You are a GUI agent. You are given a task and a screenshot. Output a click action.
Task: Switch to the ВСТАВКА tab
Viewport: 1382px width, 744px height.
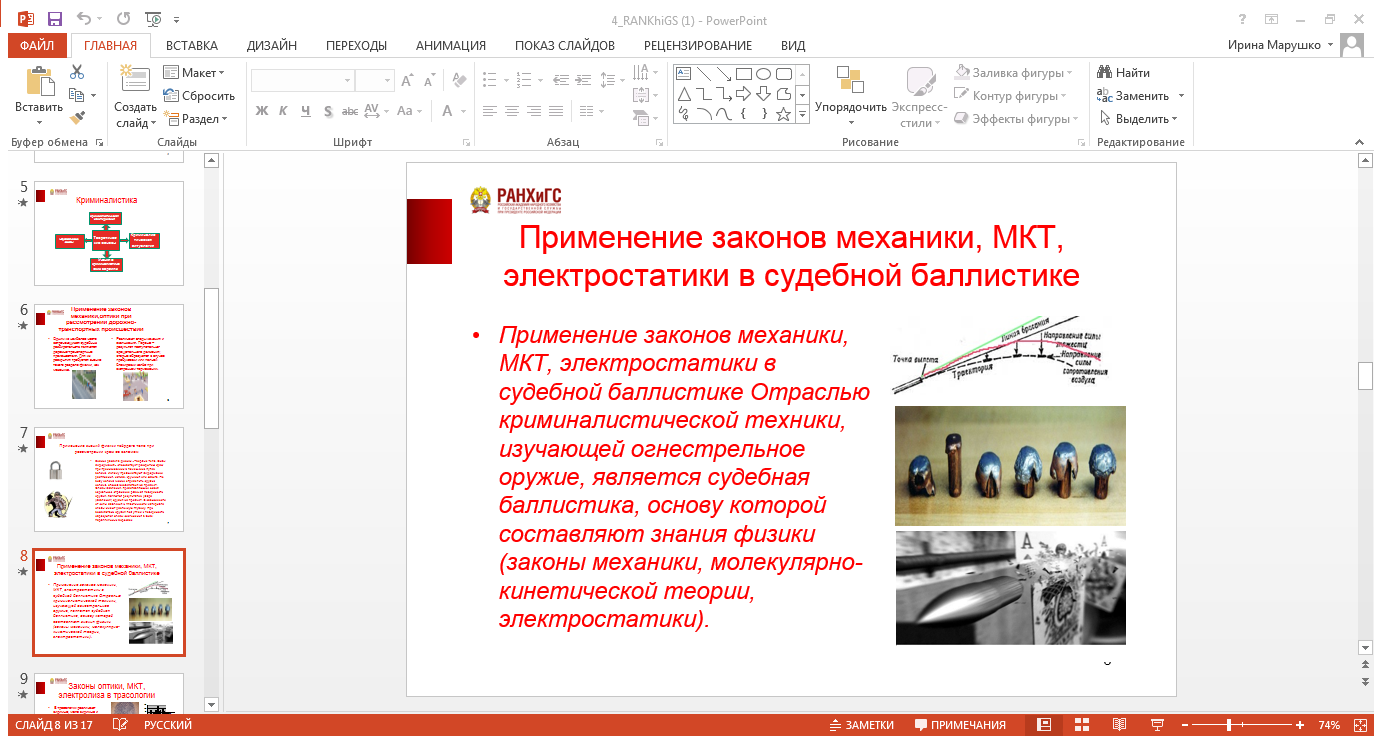coord(192,45)
